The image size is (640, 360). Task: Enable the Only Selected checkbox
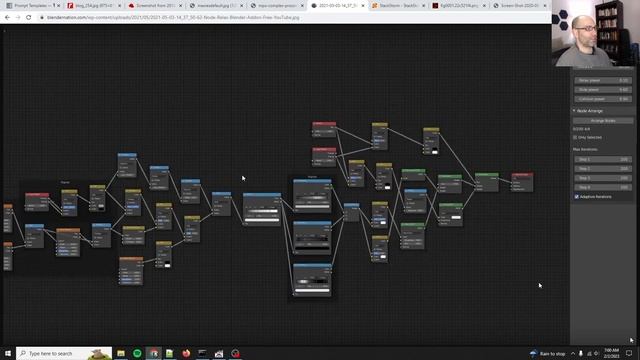click(576, 138)
